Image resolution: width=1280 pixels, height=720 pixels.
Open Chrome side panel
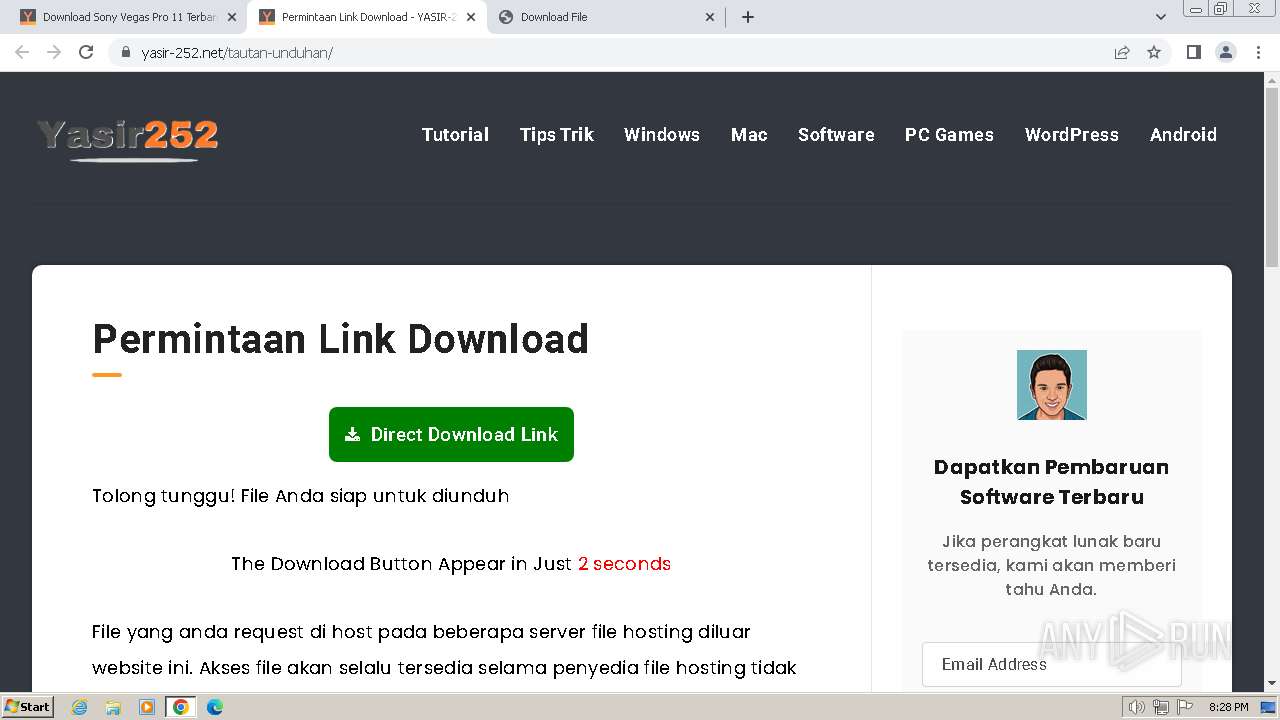(1193, 52)
